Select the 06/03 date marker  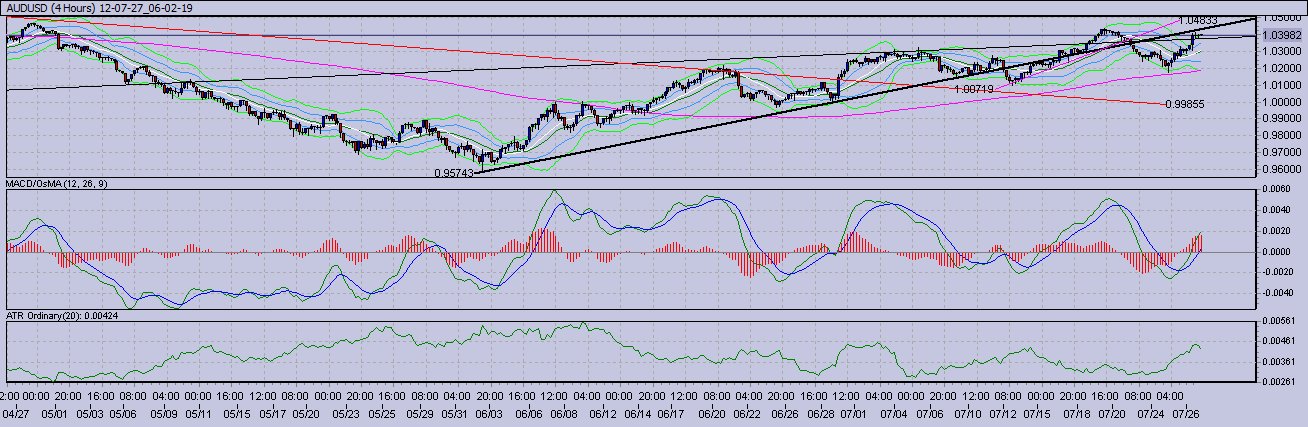(489, 412)
